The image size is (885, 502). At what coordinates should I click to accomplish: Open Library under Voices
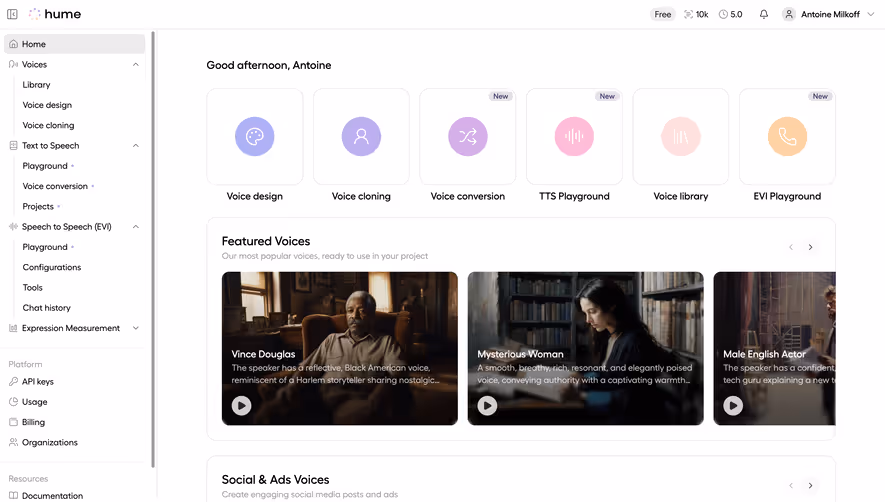(36, 85)
